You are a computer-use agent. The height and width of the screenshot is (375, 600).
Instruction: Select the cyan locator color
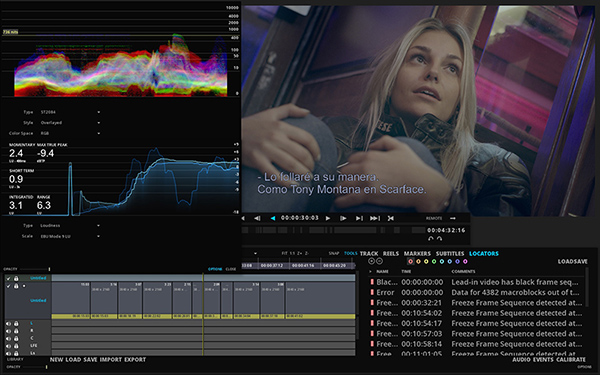click(442, 261)
